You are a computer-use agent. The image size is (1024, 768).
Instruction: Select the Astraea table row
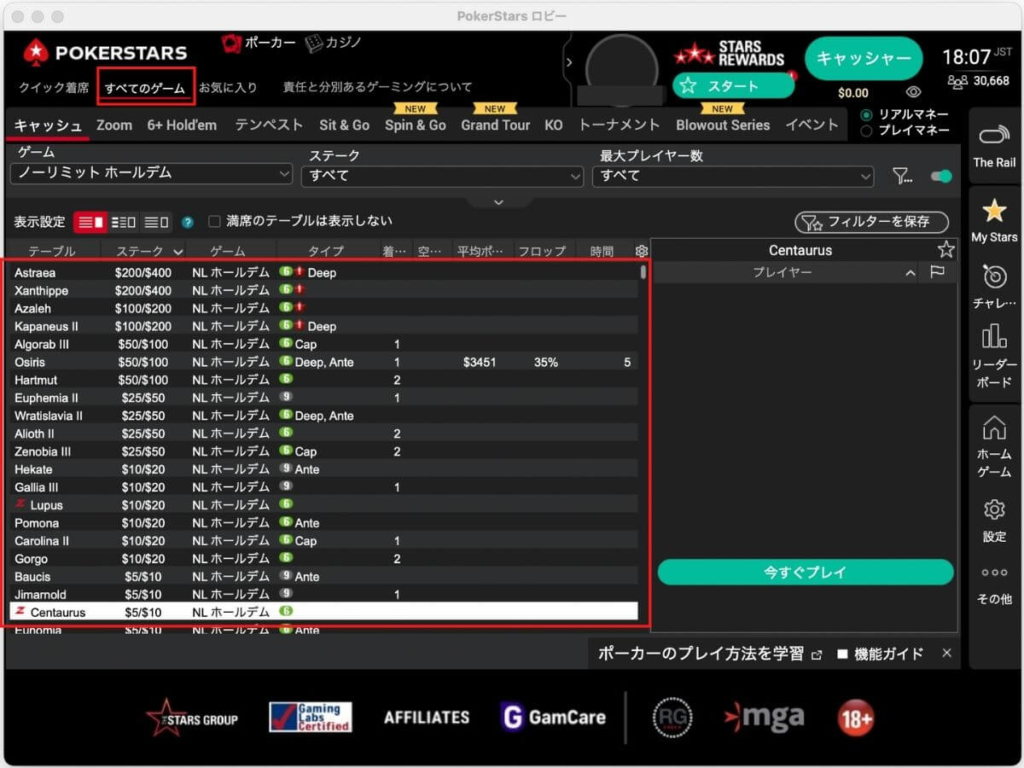click(x=324, y=272)
